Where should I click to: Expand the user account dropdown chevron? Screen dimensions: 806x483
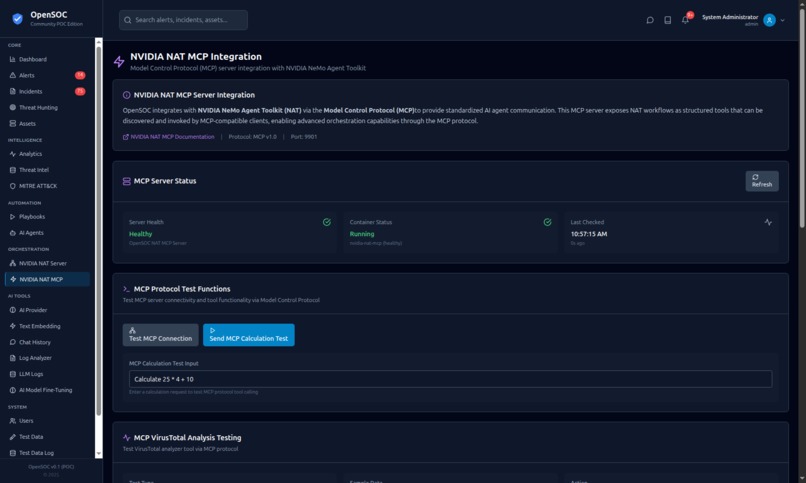point(782,21)
